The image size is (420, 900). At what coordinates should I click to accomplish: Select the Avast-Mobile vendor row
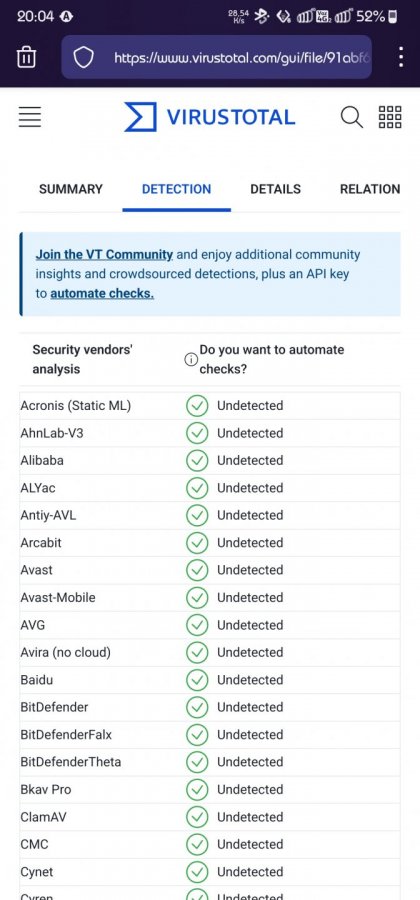tap(209, 598)
